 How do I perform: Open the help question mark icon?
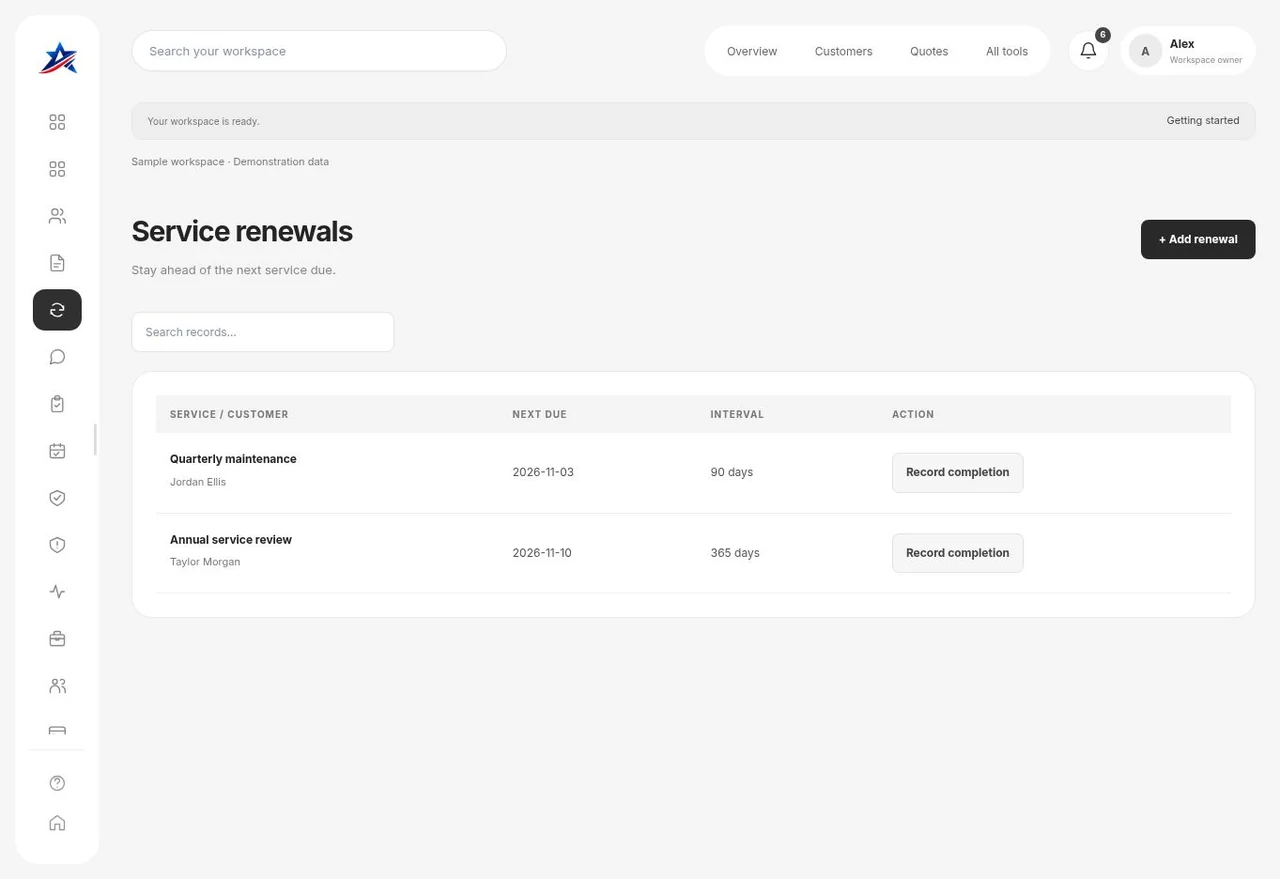[57, 783]
